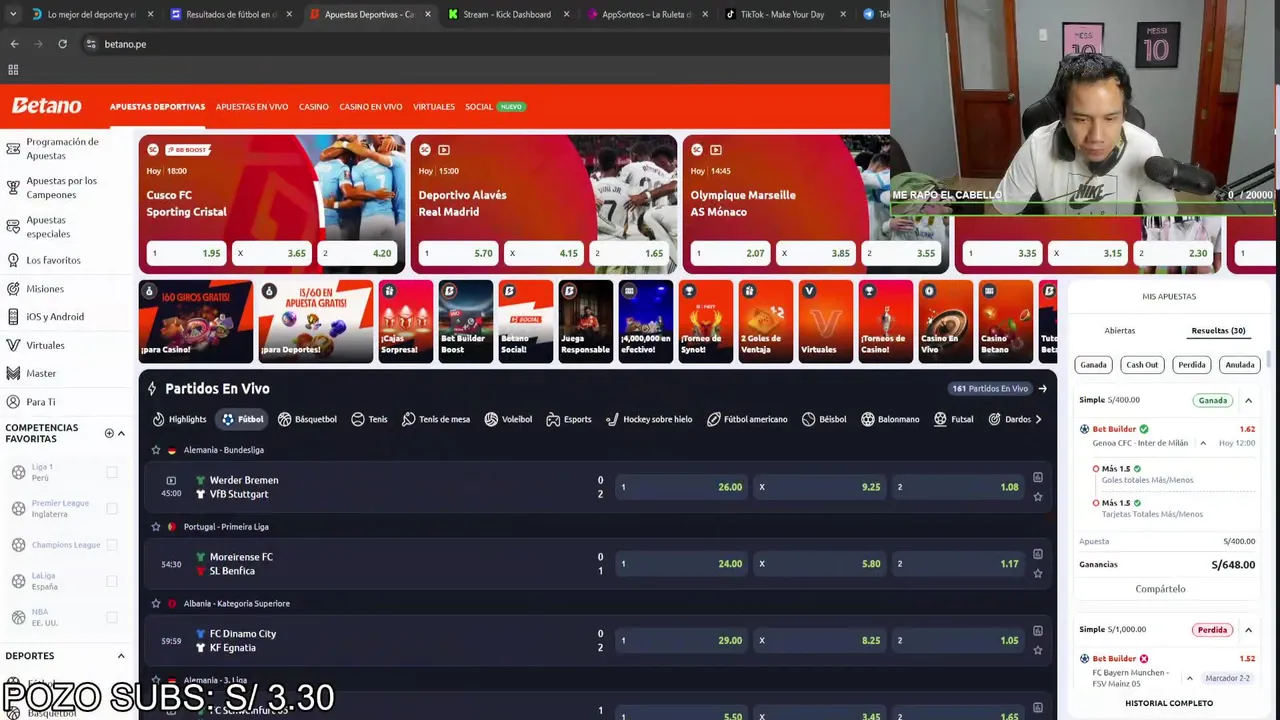Check the LaLiga España checkbox
Screen dimensions: 1280x720
(112, 581)
